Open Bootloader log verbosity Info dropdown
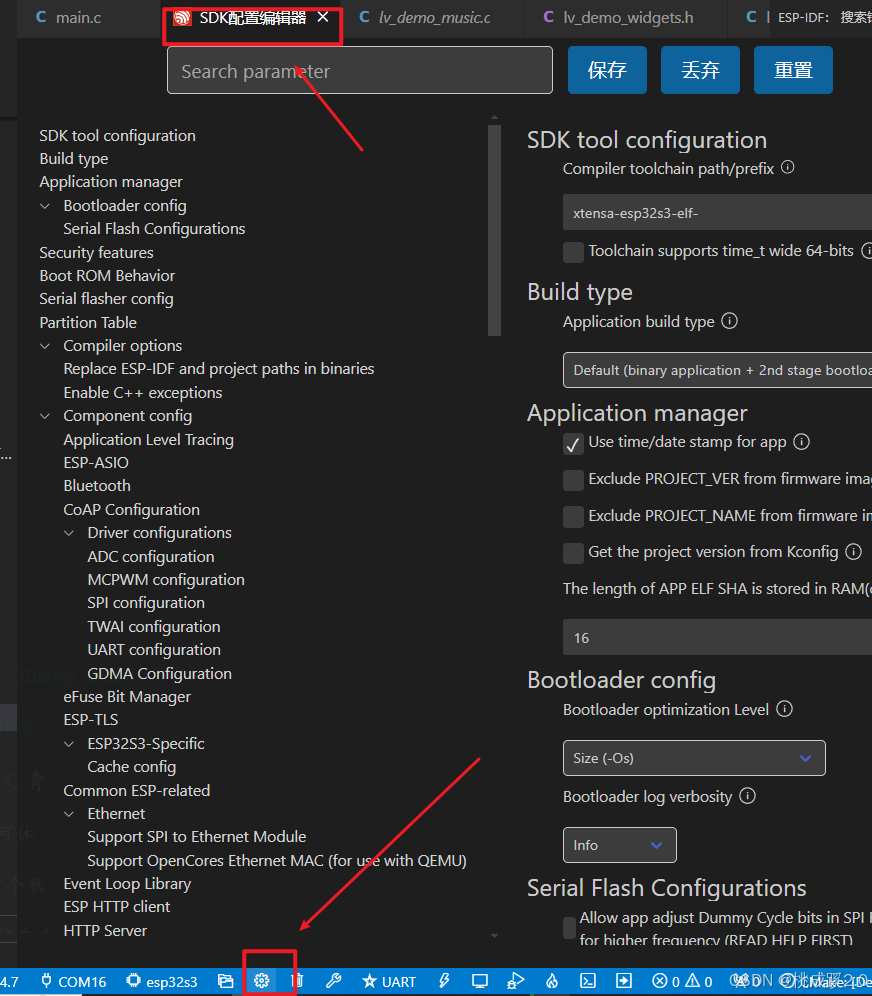The height and width of the screenshot is (996, 872). pos(619,845)
